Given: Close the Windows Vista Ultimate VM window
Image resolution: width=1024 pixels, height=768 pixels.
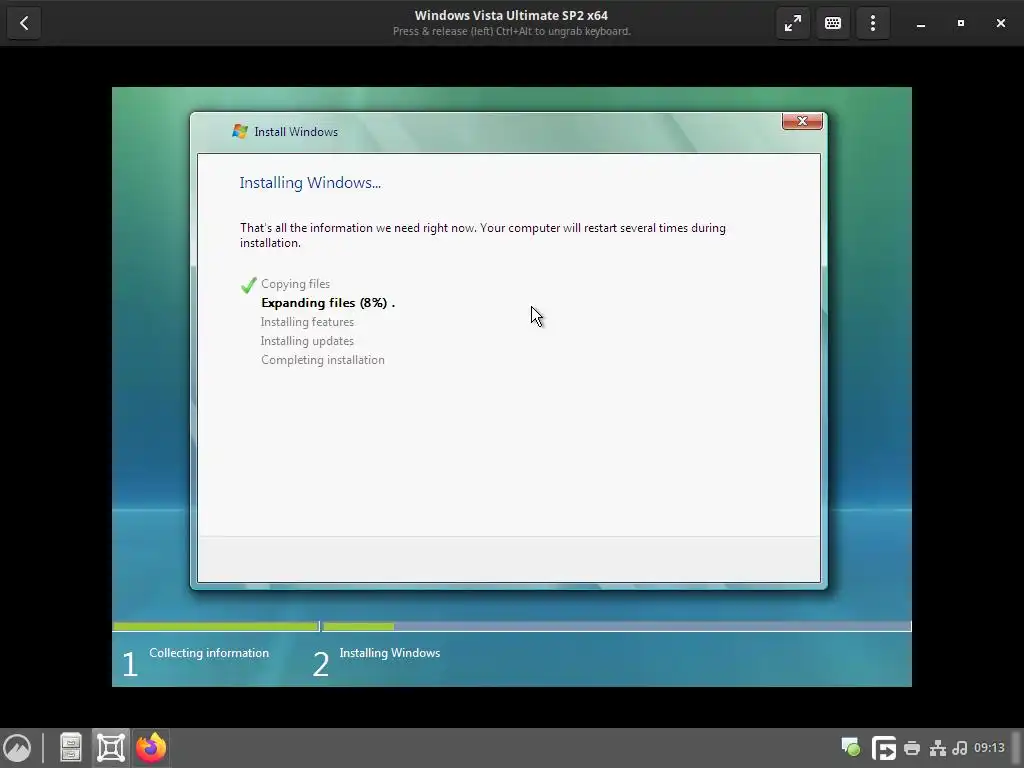Looking at the screenshot, I should (1000, 24).
